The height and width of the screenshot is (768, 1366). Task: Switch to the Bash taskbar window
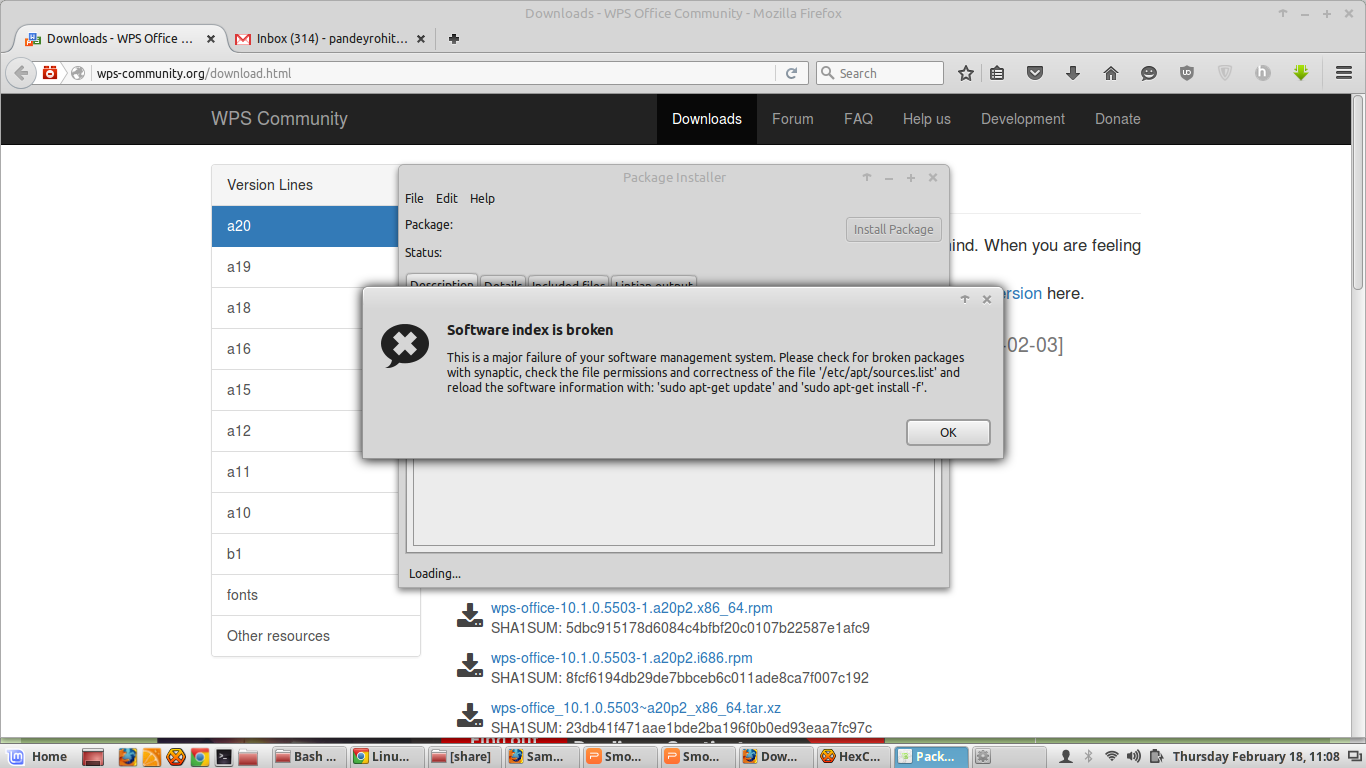(x=307, y=757)
